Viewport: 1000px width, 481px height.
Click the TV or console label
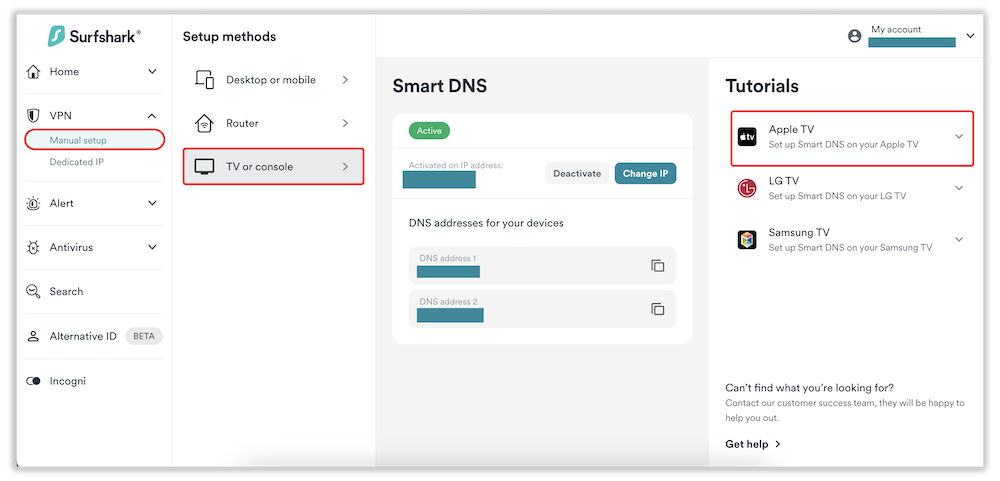(x=260, y=166)
